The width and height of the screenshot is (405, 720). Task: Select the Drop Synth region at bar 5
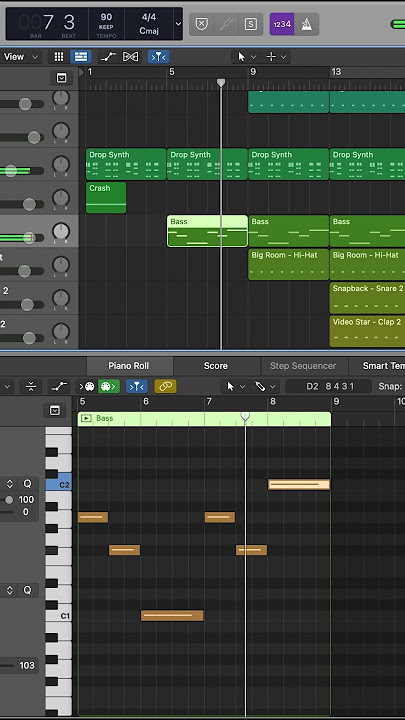(x=207, y=164)
